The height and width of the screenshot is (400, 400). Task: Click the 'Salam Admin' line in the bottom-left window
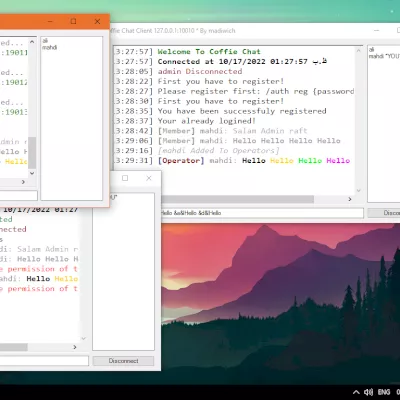coord(39,249)
